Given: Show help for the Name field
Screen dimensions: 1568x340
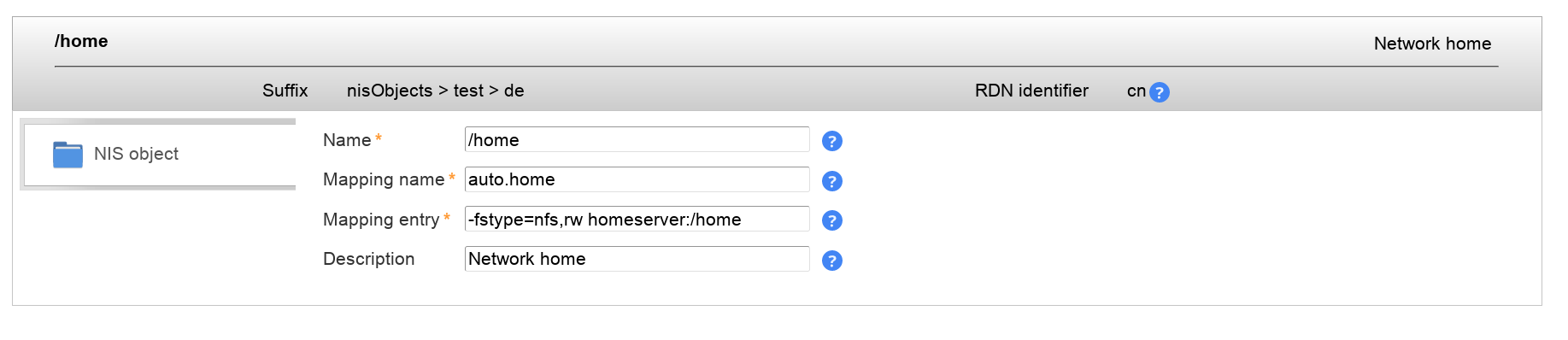Looking at the screenshot, I should [832, 141].
